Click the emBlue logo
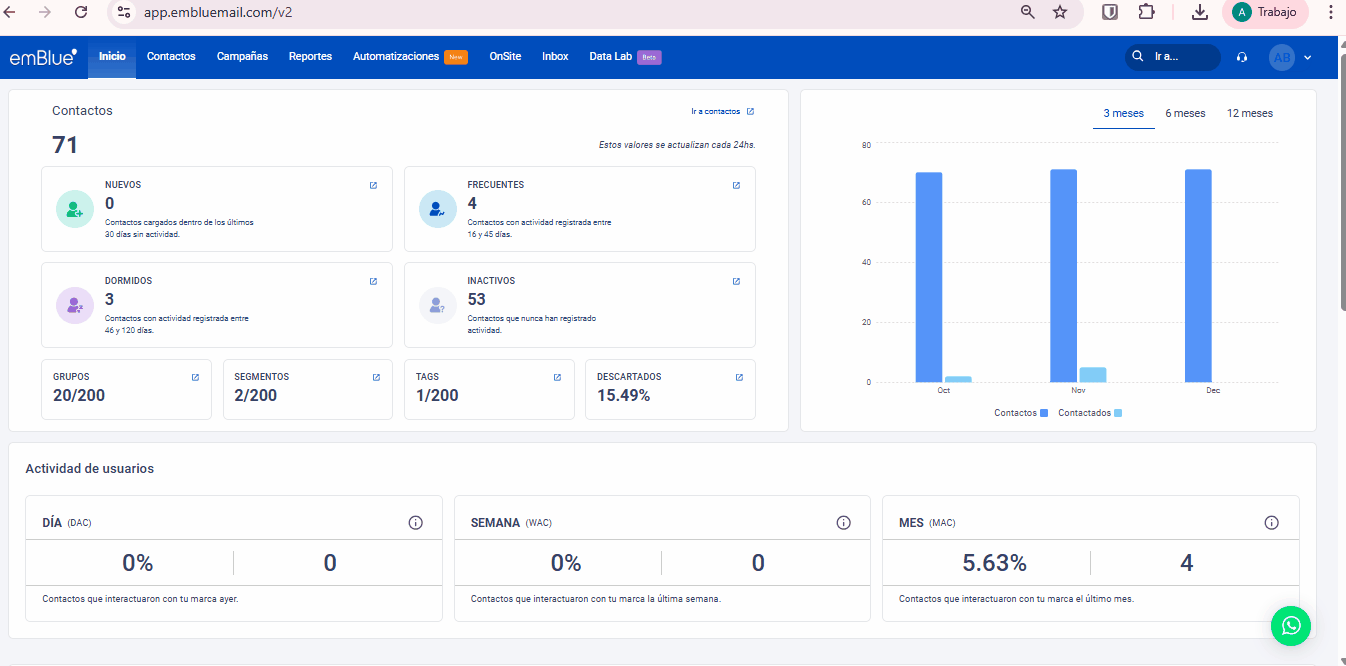Image resolution: width=1346 pixels, height=666 pixels. click(x=43, y=57)
